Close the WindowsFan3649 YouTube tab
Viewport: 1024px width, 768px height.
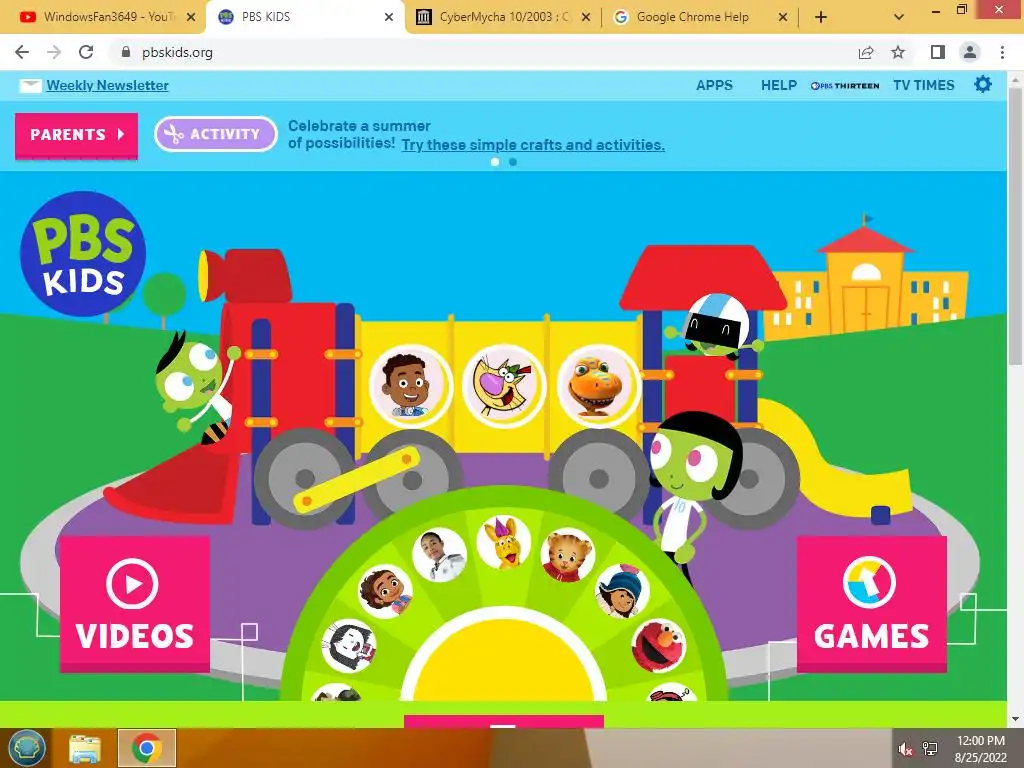coord(191,18)
